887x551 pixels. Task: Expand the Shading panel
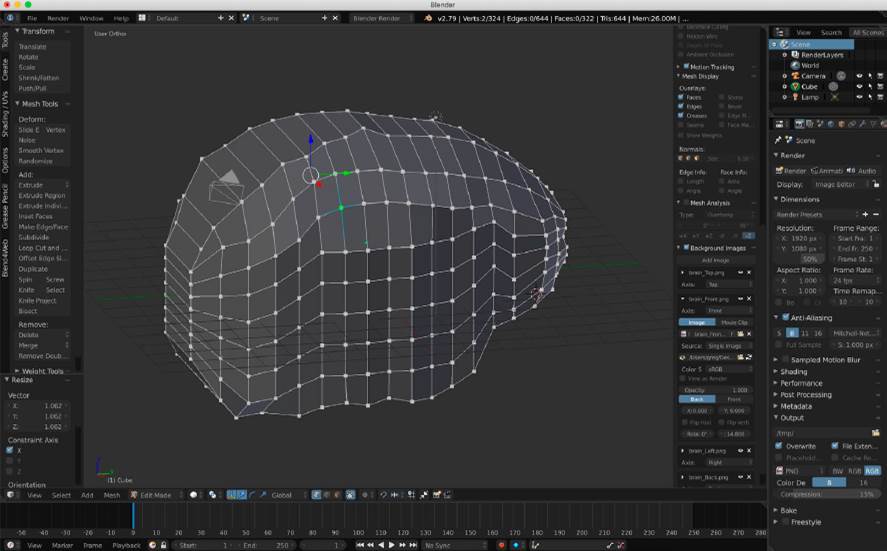coord(793,371)
